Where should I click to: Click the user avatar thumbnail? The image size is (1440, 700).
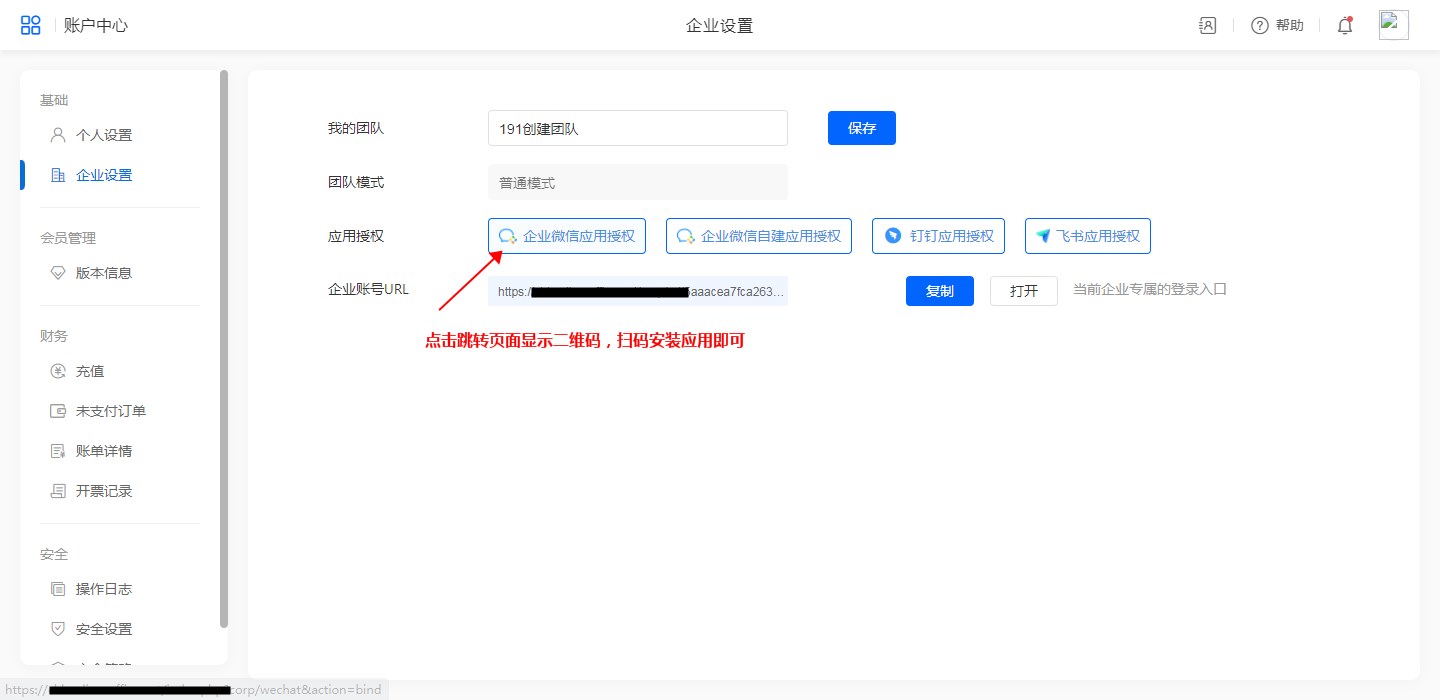1393,25
